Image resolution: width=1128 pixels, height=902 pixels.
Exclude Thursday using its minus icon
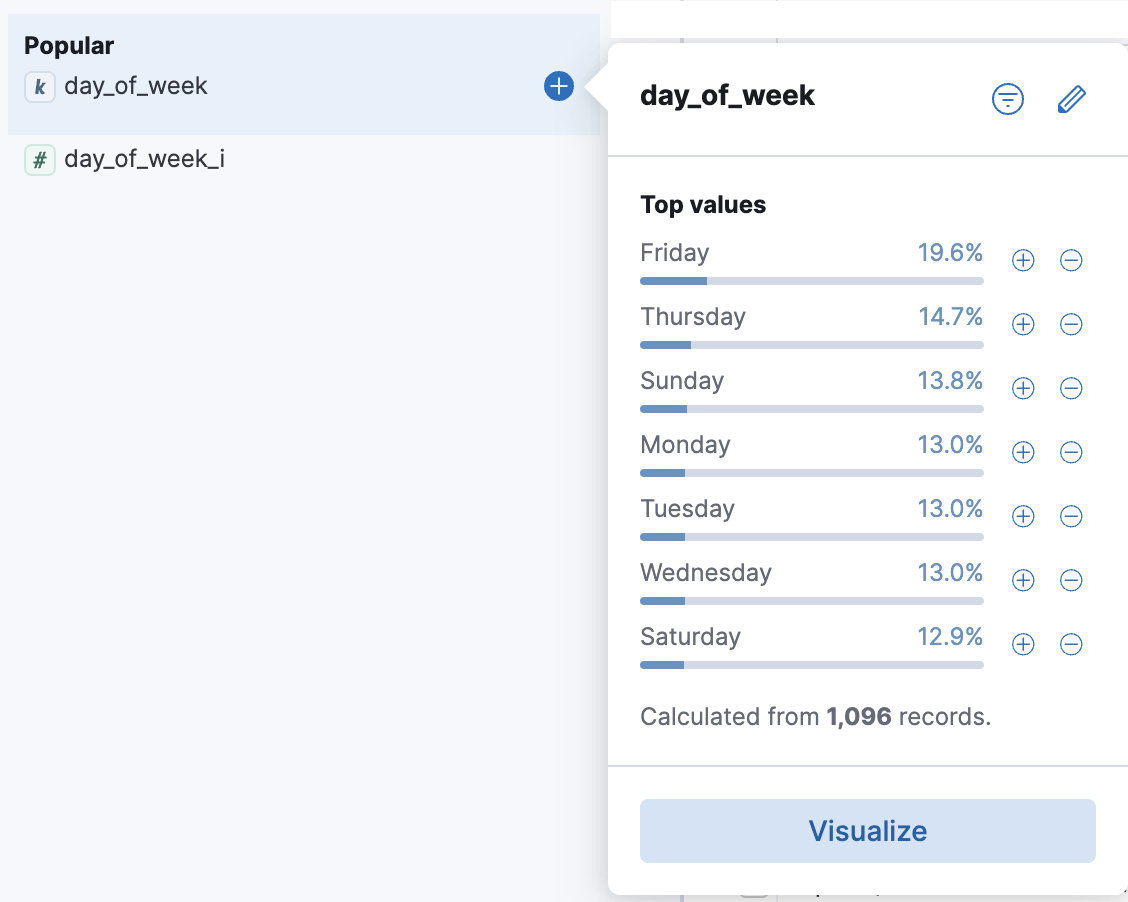(1071, 324)
